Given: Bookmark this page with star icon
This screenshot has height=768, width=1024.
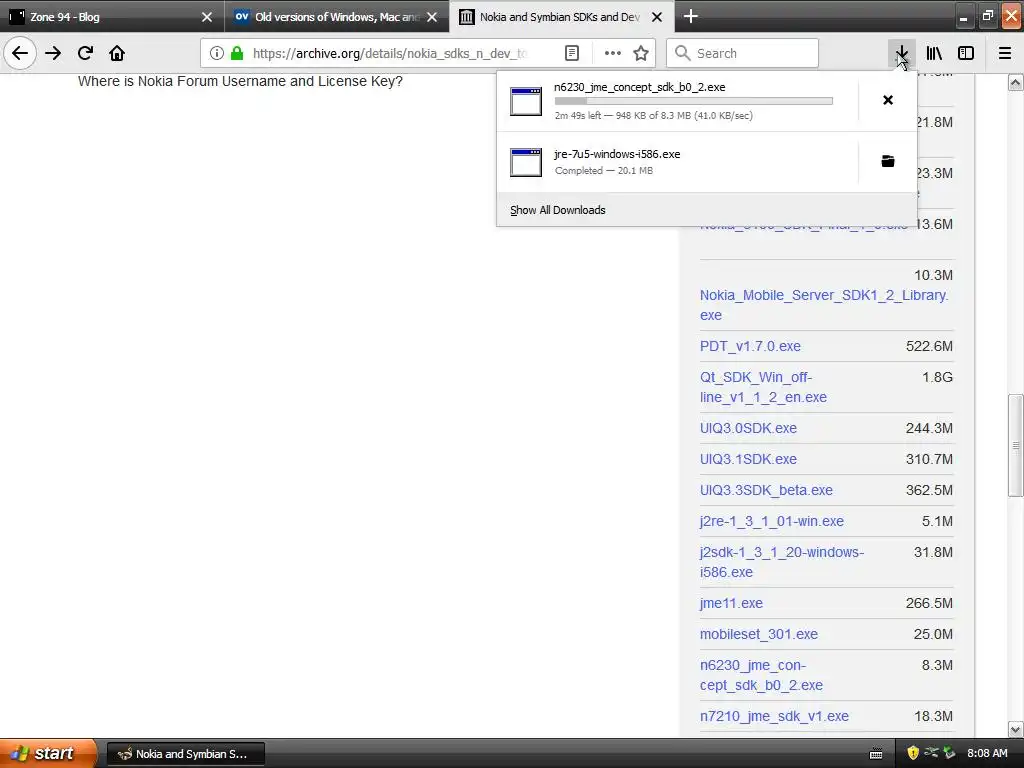Looking at the screenshot, I should [x=641, y=53].
